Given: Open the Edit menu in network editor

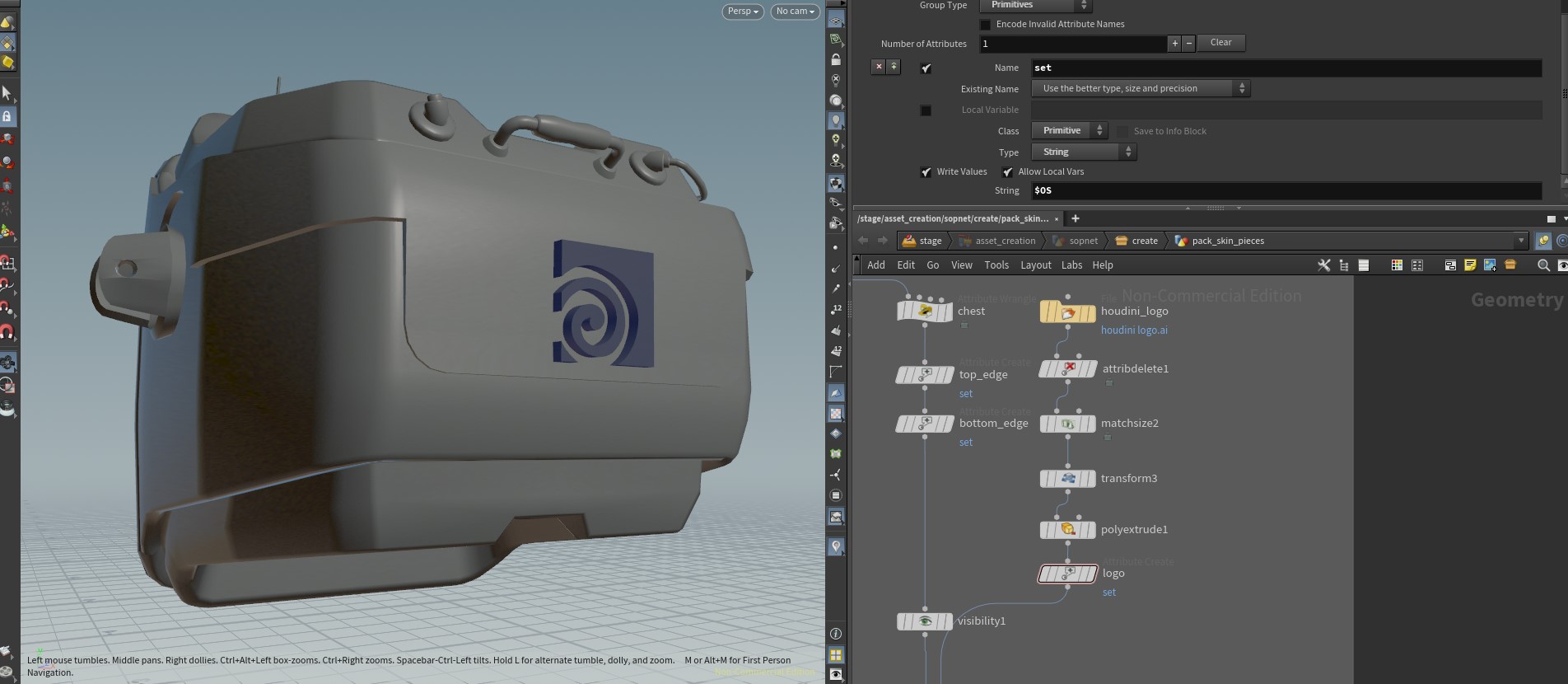Looking at the screenshot, I should [x=906, y=265].
